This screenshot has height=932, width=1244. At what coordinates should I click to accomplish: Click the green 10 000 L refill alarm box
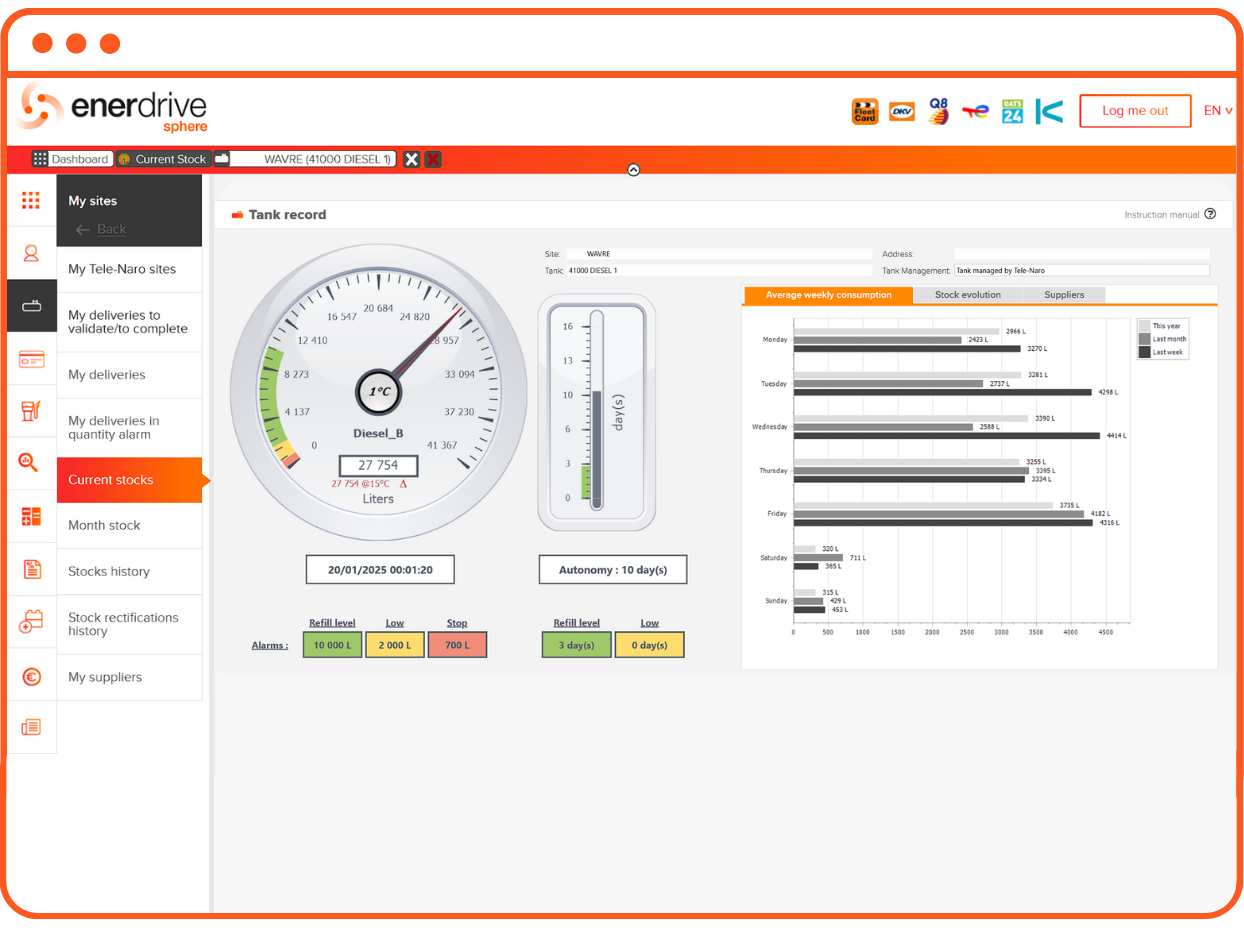coord(332,645)
